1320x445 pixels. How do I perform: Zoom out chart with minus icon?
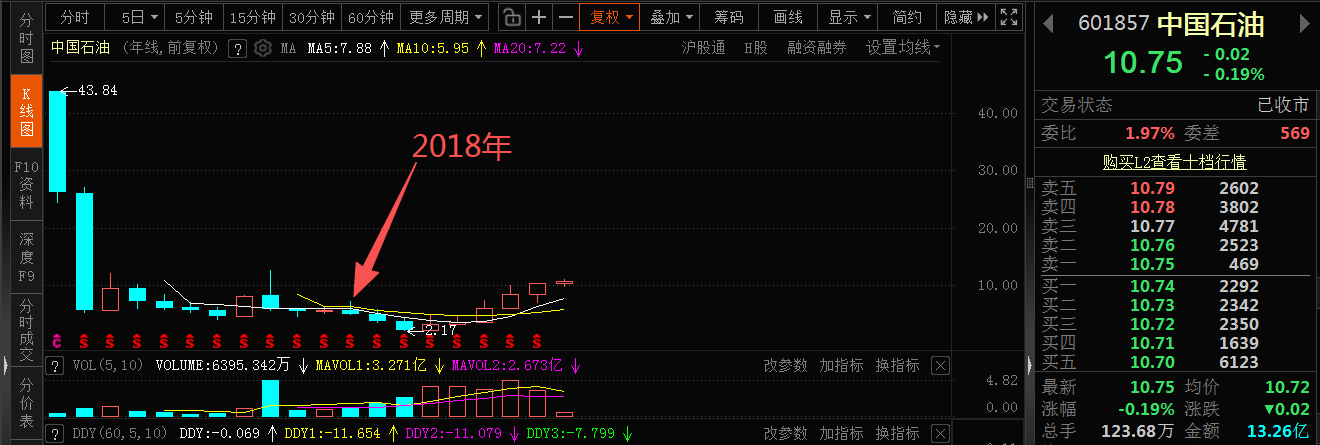[x=565, y=17]
